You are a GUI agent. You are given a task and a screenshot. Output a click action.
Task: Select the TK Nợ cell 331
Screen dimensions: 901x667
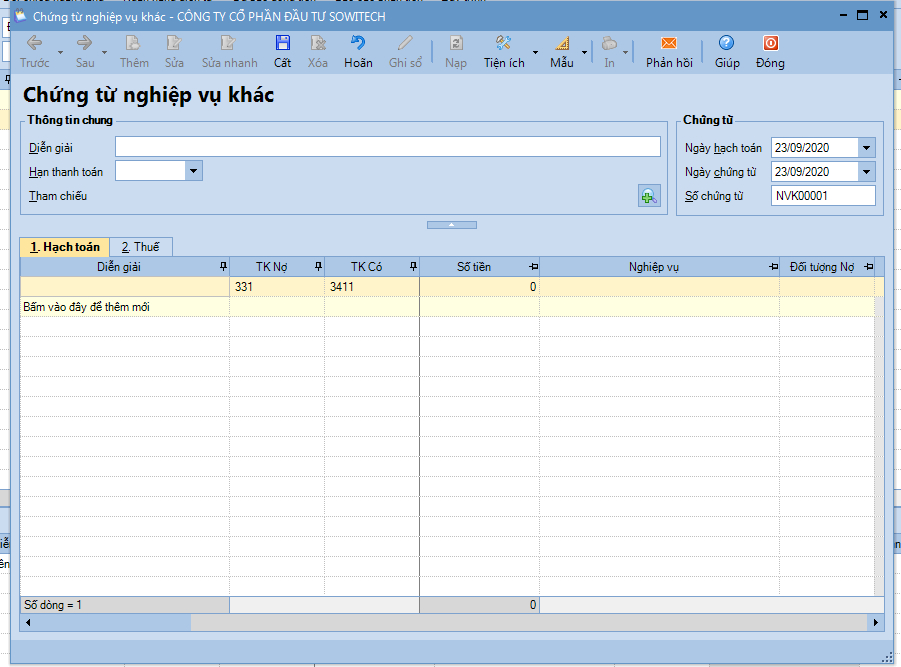277,287
